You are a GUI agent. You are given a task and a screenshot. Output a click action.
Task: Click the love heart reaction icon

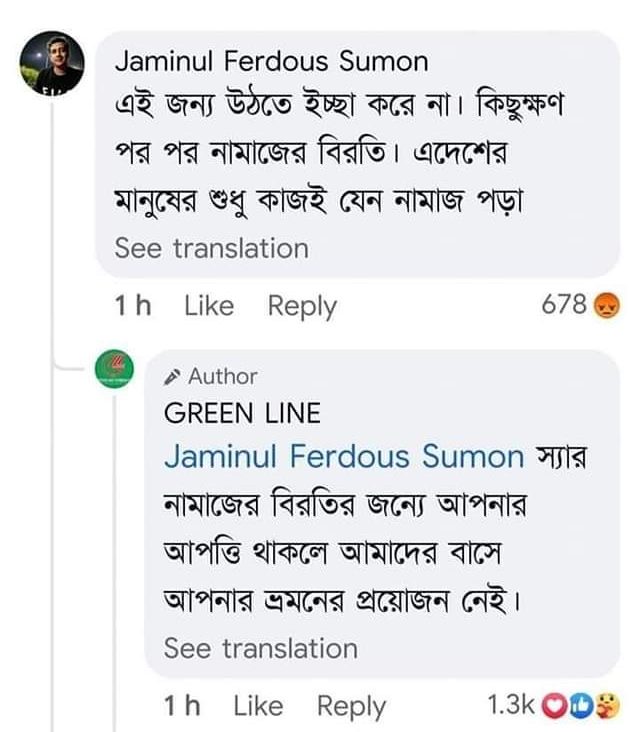click(554, 706)
